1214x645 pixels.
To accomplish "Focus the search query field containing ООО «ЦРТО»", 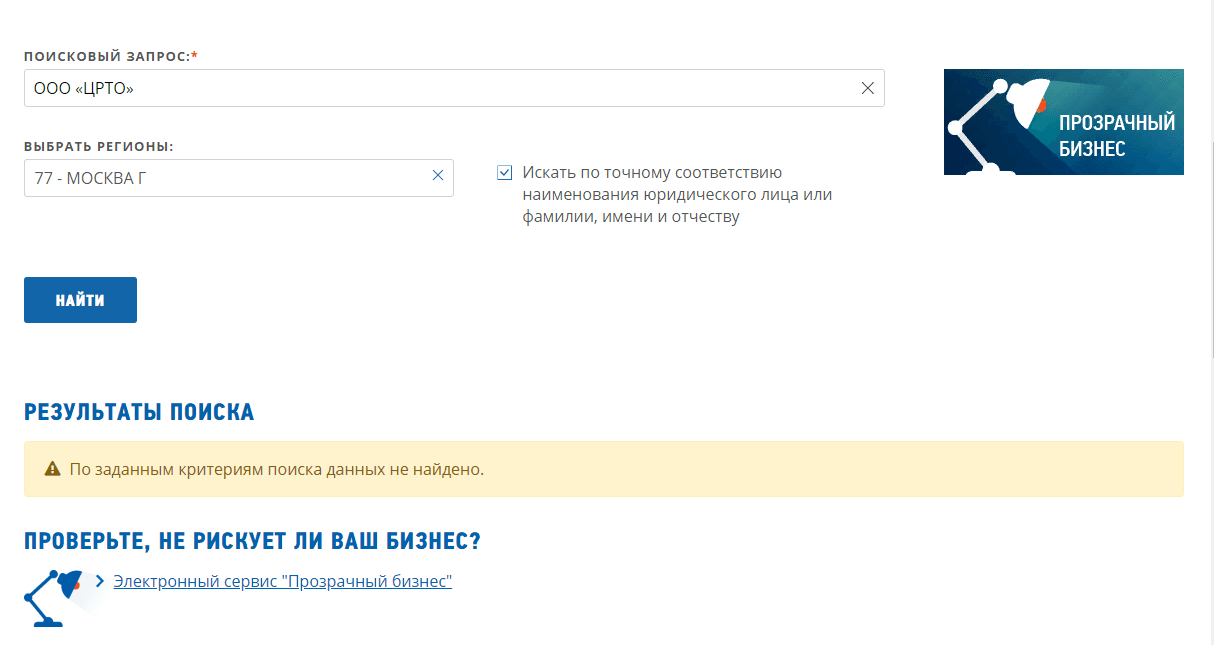I will click(x=440, y=88).
